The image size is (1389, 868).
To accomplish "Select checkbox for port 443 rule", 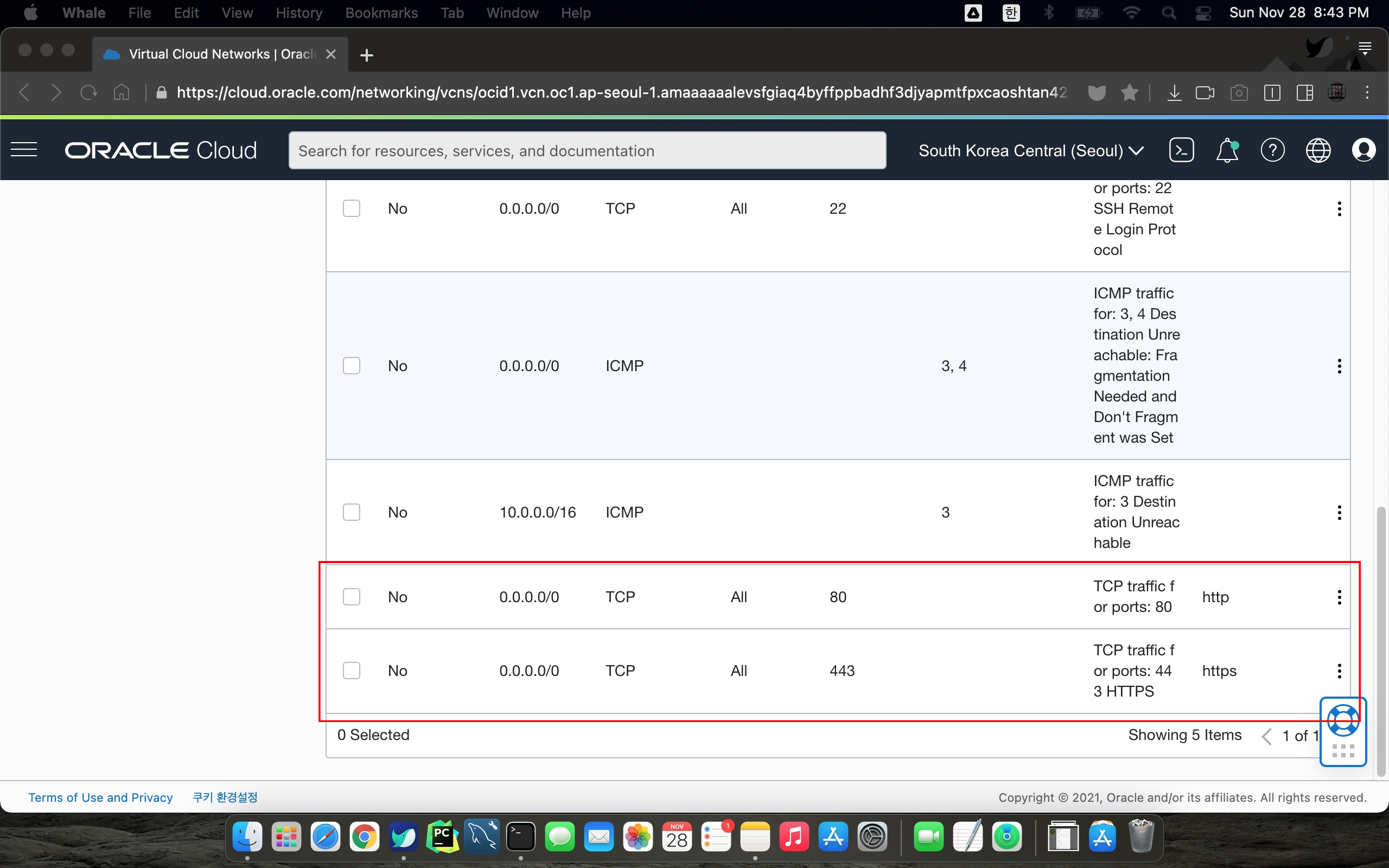I will point(351,671).
